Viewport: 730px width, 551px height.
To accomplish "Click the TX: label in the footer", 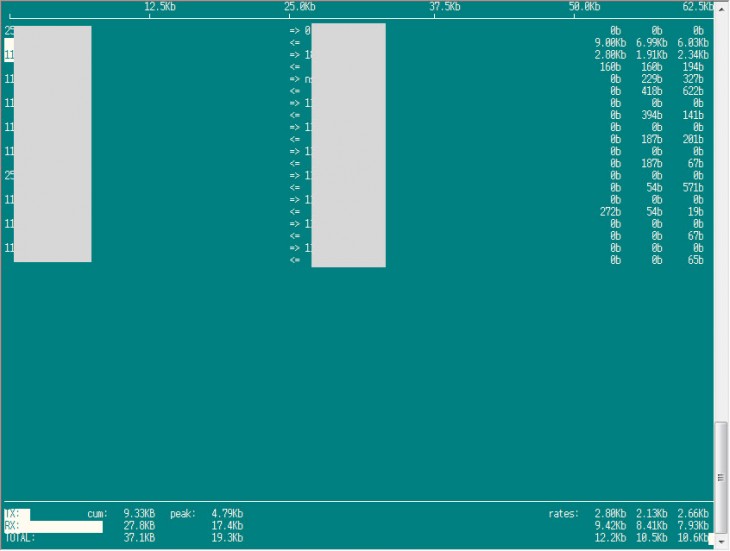I will [x=12, y=514].
